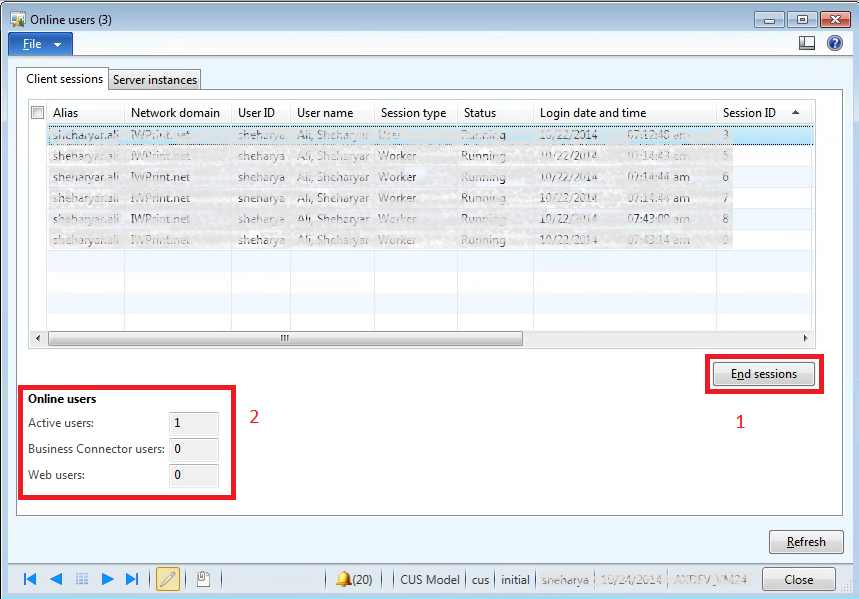Screen dimensions: 859x599
Task: Open grid view icon in status bar
Action: [x=82, y=579]
